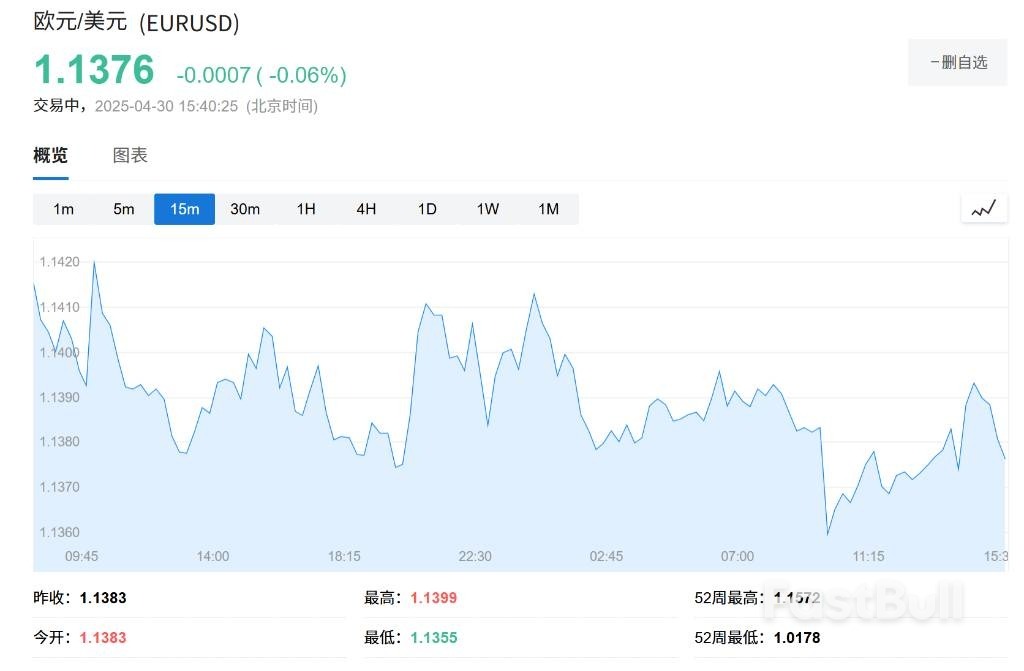Select the active 15m timeframe
Image resolution: width=1024 pixels, height=671 pixels.
coord(184,209)
